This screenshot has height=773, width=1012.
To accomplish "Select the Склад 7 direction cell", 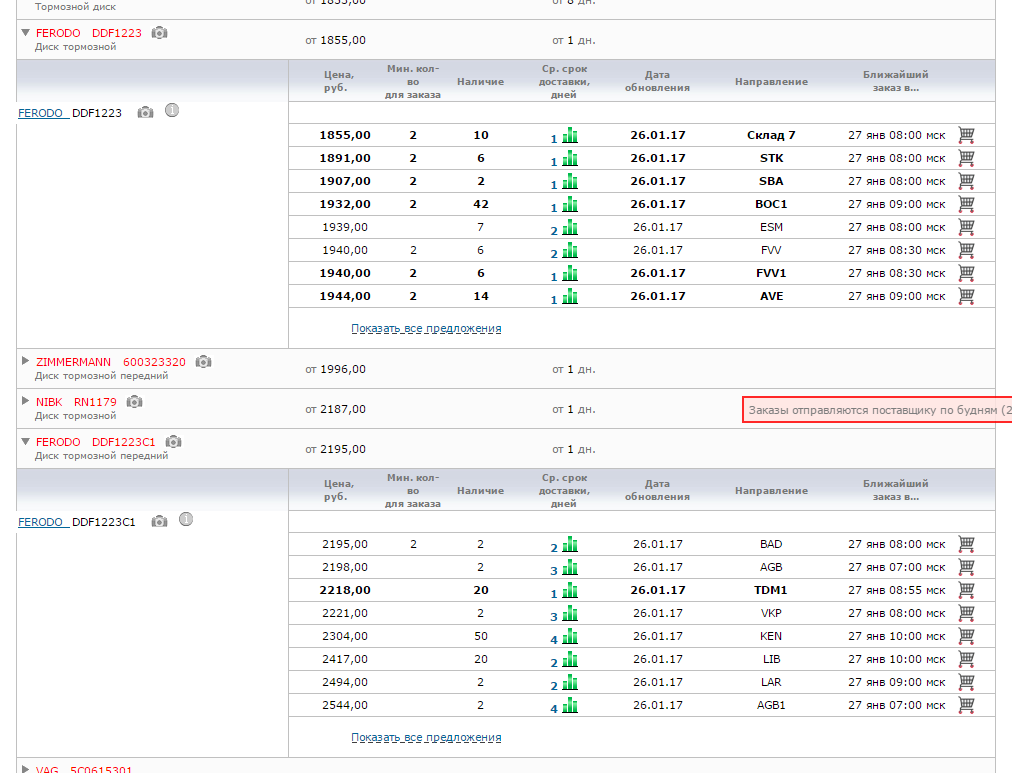I will [771, 136].
